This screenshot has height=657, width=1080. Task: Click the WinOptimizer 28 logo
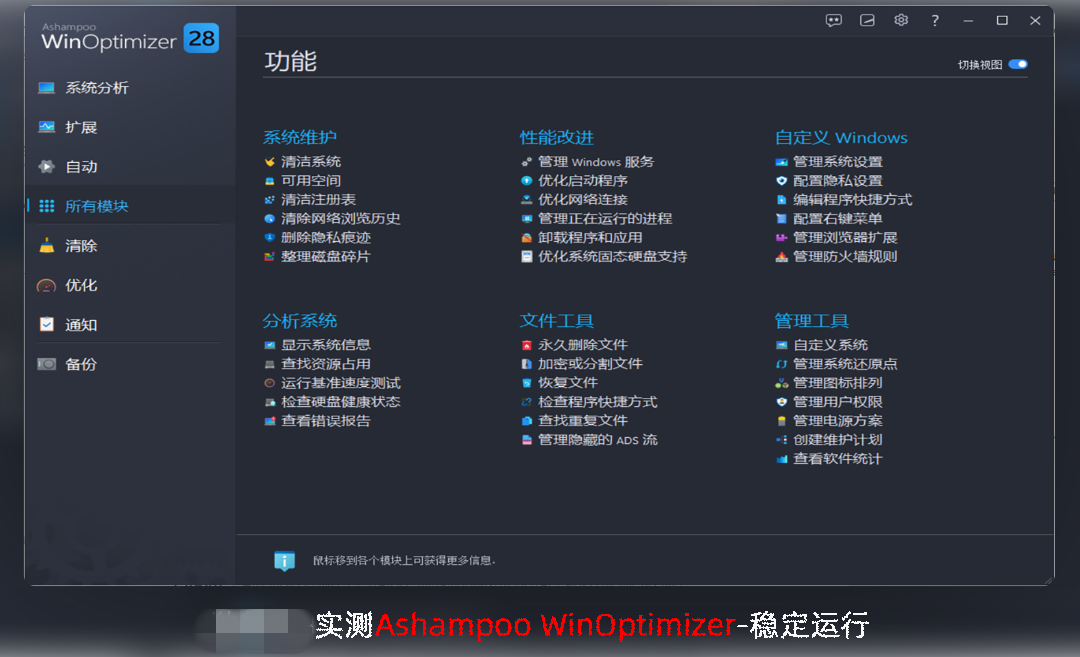(129, 38)
